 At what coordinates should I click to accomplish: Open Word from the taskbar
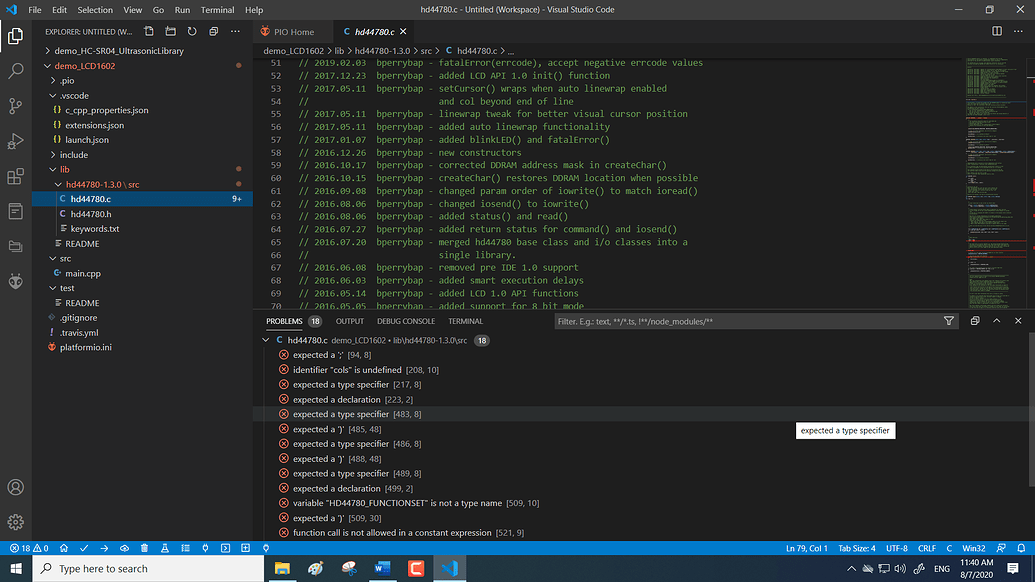[x=382, y=568]
